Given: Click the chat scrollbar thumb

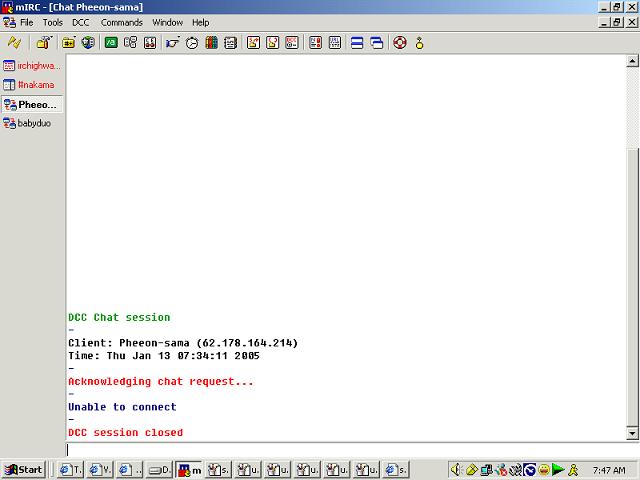Looking at the screenshot, I should pyautogui.click(x=632, y=288).
